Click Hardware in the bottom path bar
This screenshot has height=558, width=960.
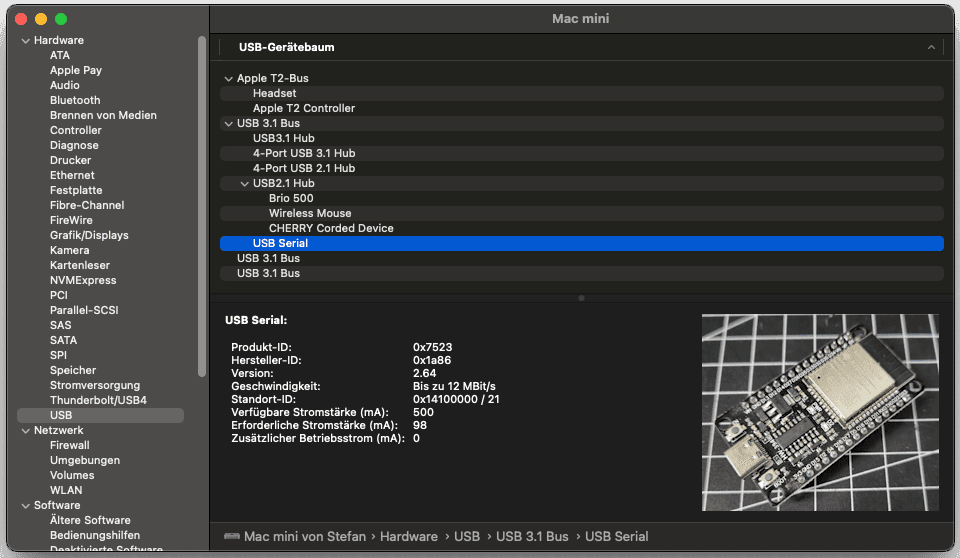[409, 537]
